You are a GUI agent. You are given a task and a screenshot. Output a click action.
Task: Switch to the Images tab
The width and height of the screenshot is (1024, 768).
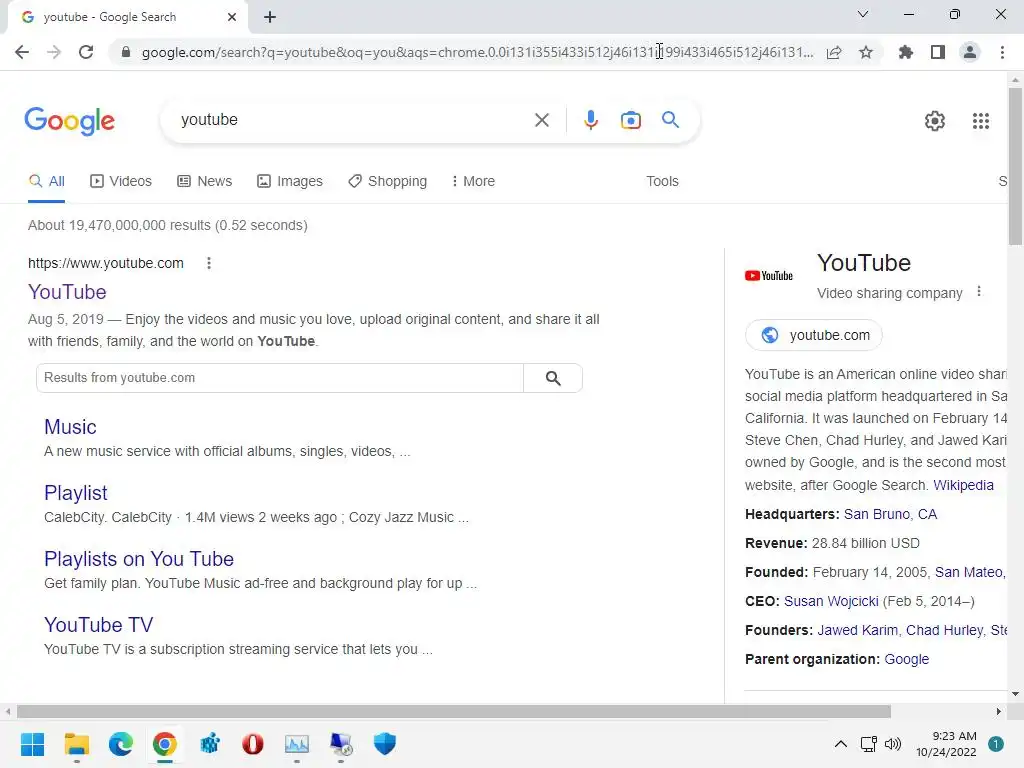[x=290, y=182]
